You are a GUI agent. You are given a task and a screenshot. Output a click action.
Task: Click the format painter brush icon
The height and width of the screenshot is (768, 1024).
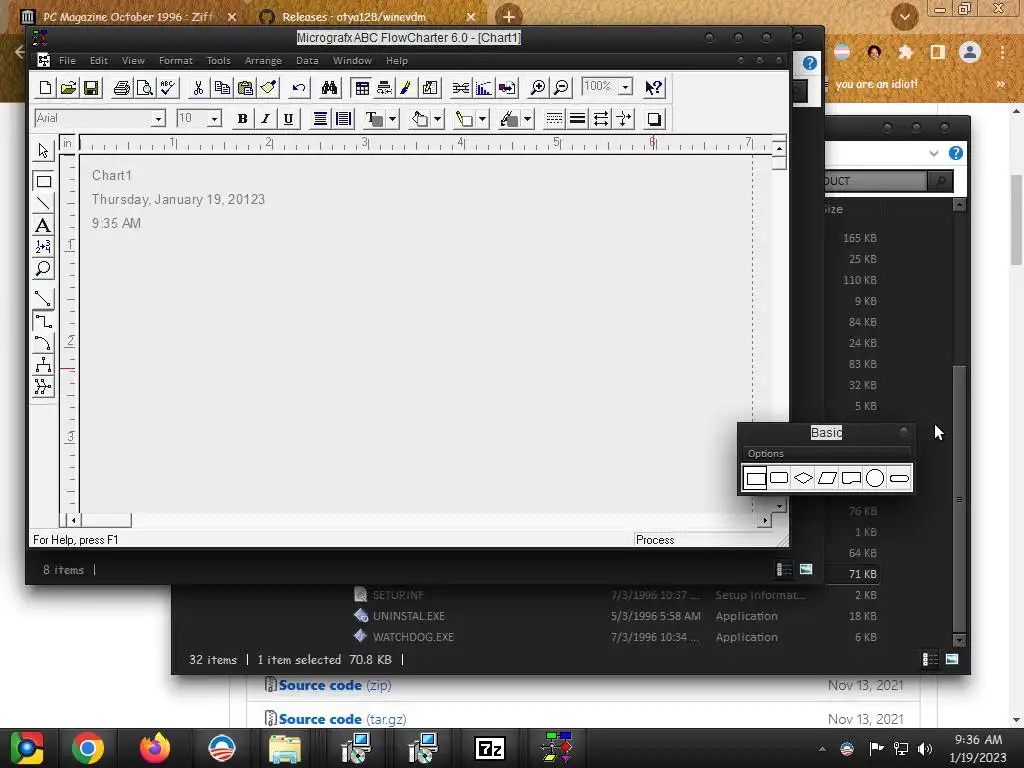(x=269, y=88)
